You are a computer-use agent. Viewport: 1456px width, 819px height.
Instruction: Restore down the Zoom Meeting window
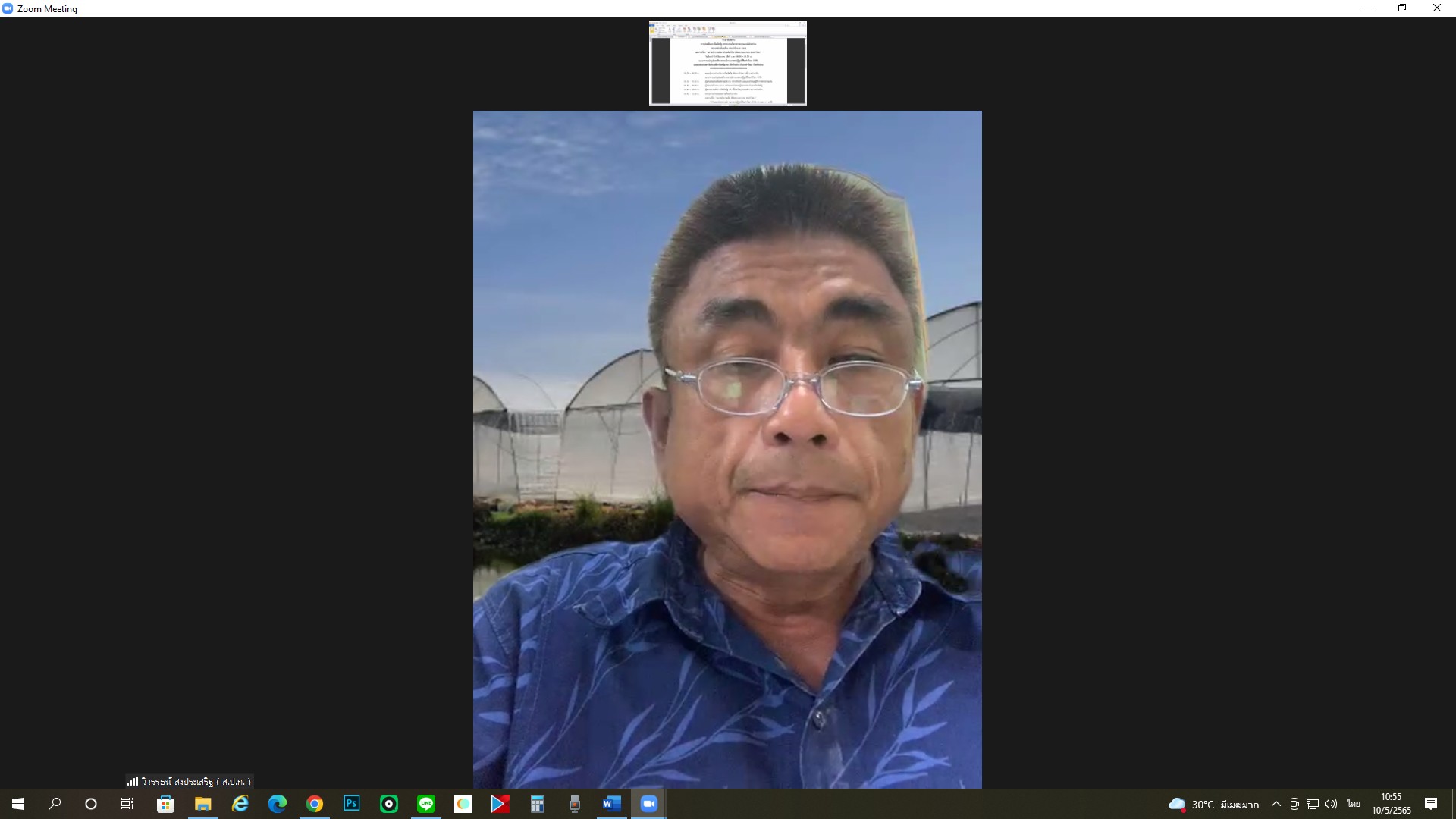1402,8
